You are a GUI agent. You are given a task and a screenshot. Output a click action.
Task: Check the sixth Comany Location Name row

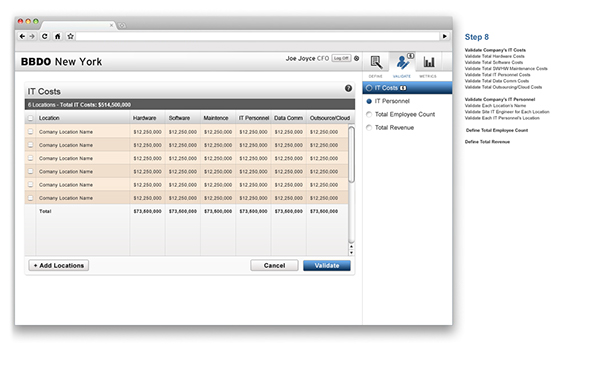pyautogui.click(x=31, y=198)
